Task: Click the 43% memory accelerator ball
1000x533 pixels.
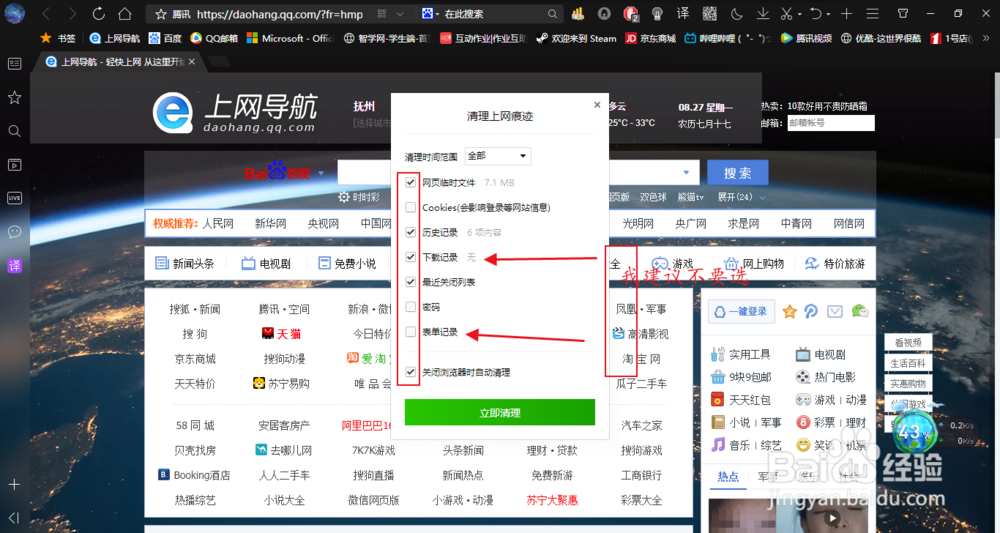Action: click(x=913, y=432)
